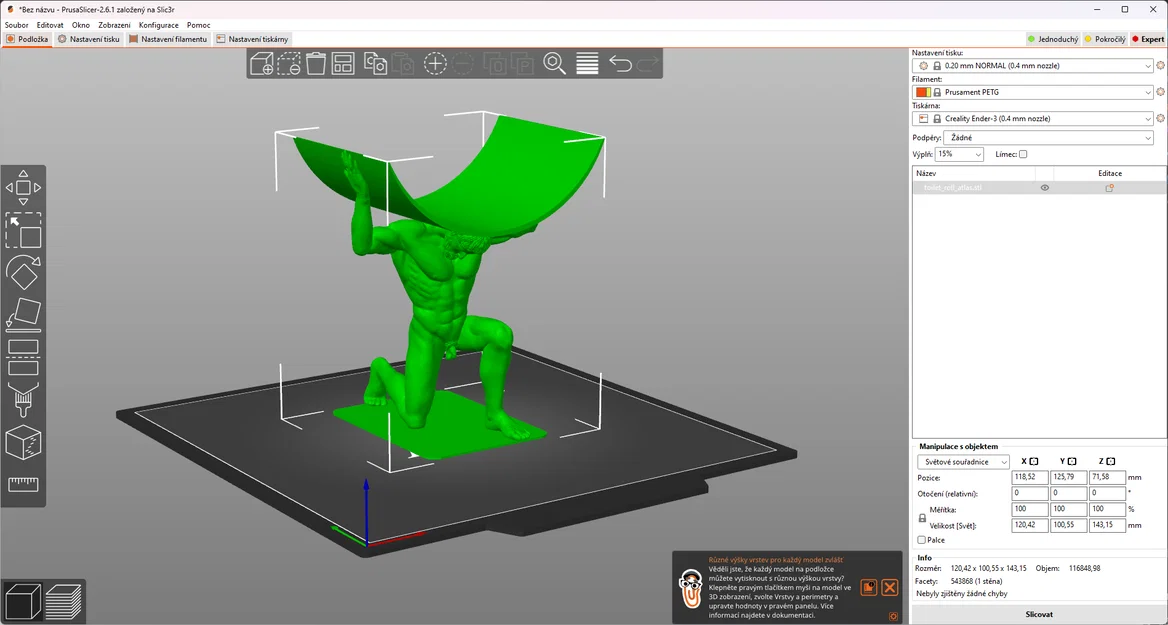Open the Okno menu

pos(80,25)
